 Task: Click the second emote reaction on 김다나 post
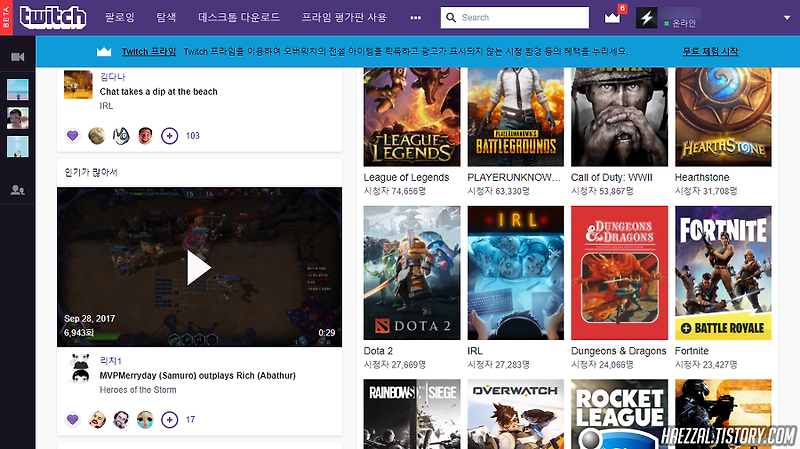[x=121, y=136]
